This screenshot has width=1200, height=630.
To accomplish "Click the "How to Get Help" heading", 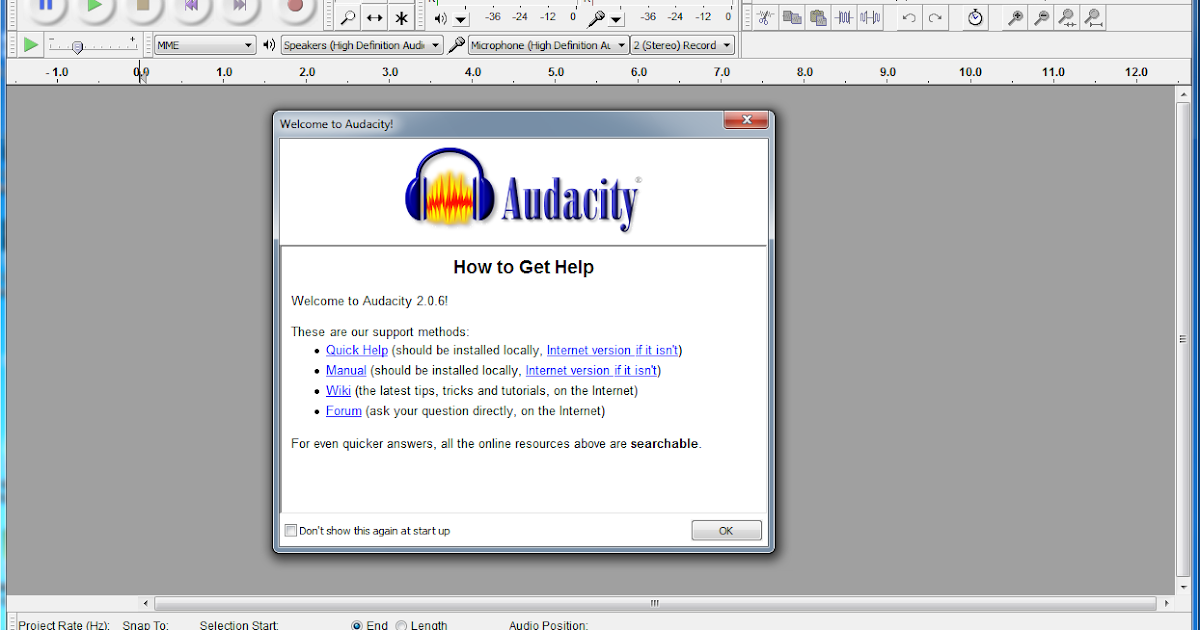I will (523, 267).
